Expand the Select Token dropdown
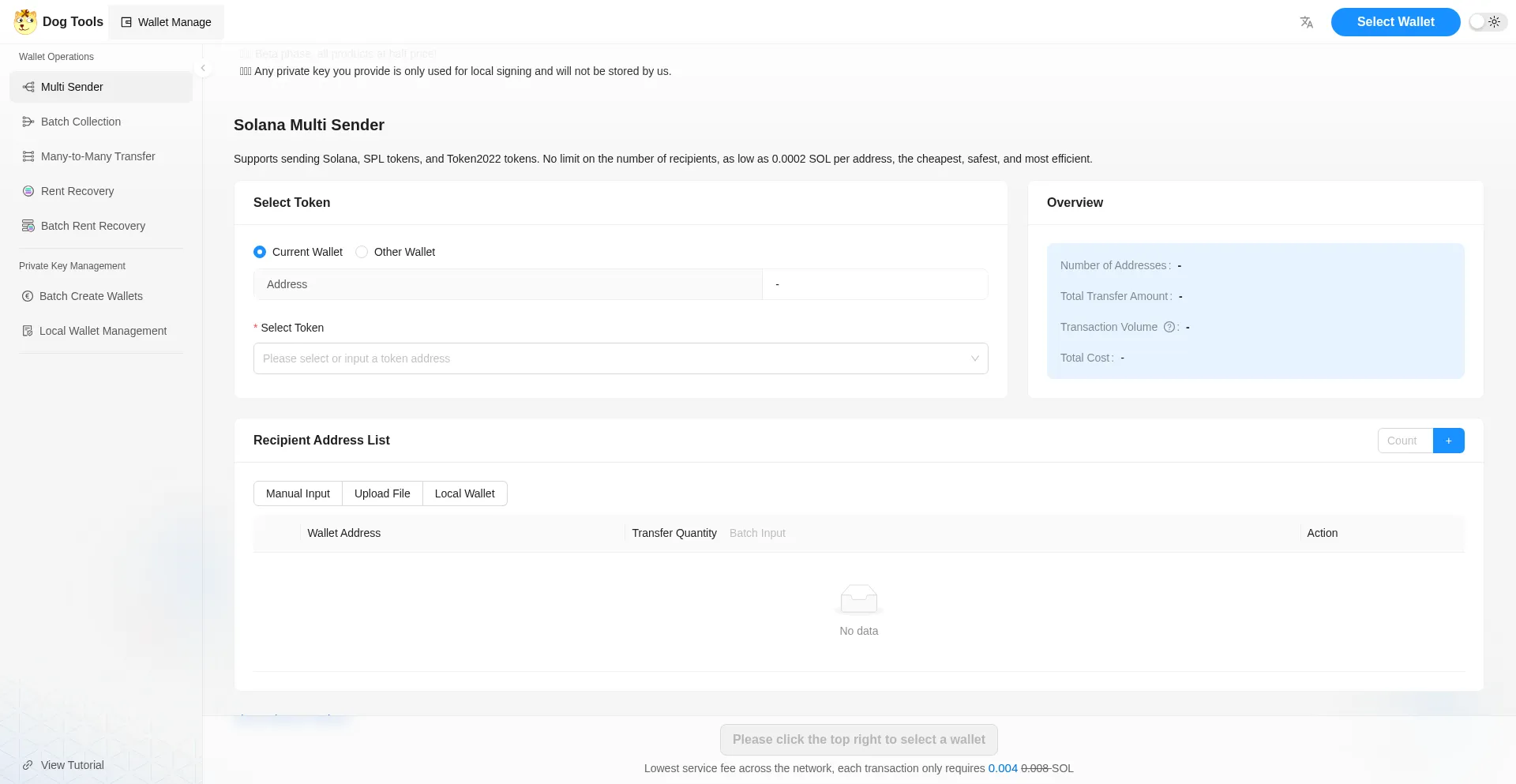This screenshot has height=784, width=1516. (620, 358)
